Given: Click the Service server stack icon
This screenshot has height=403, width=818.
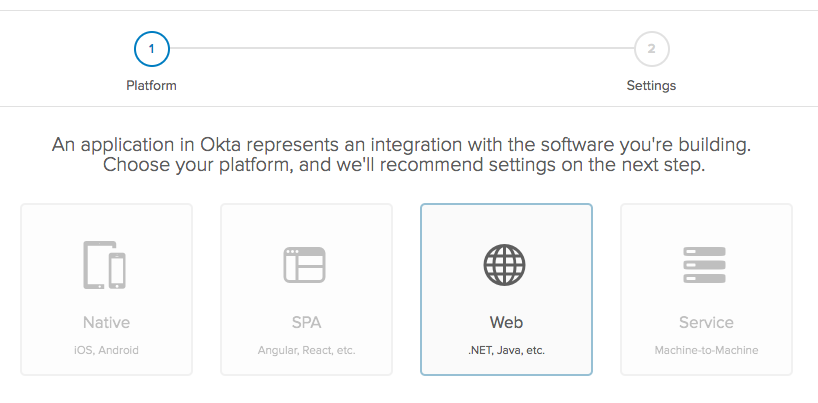Looking at the screenshot, I should click(706, 265).
